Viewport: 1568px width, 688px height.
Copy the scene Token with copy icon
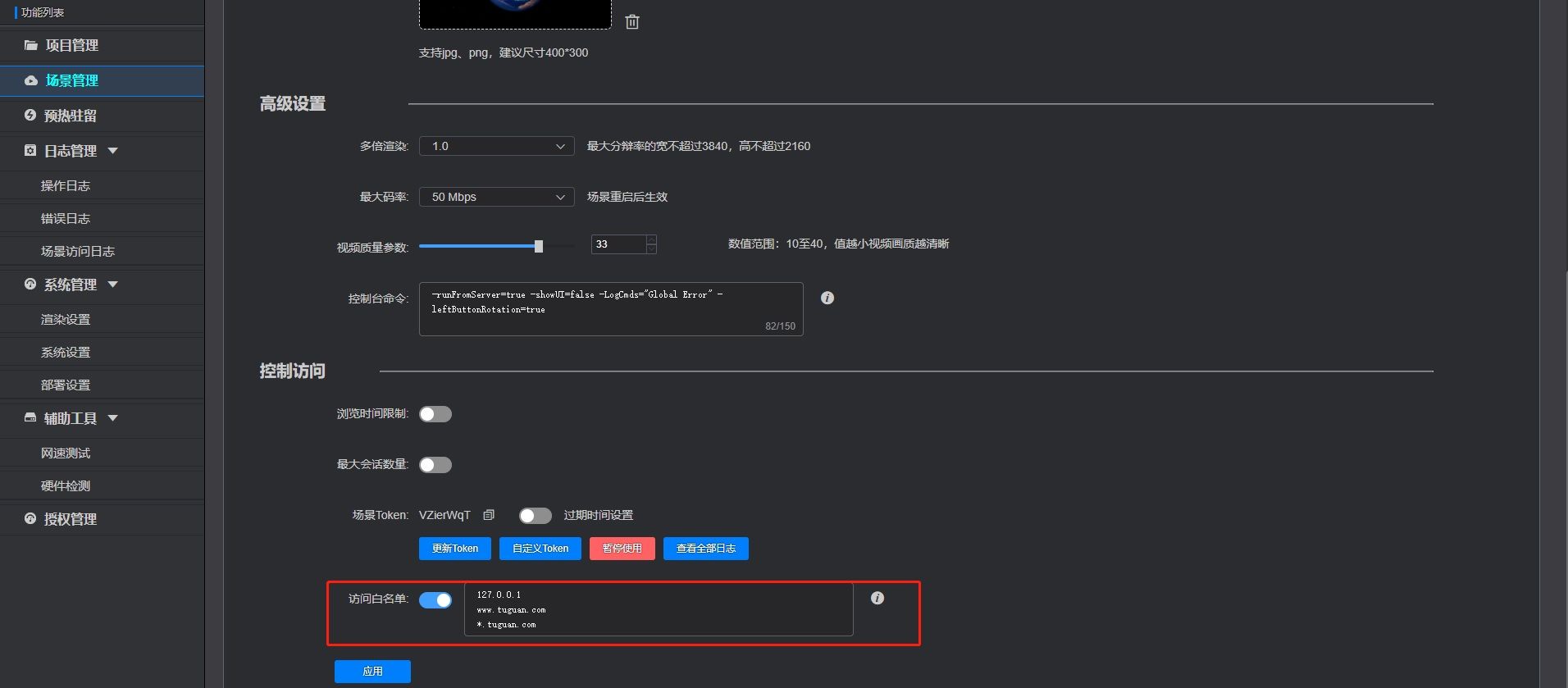[489, 515]
